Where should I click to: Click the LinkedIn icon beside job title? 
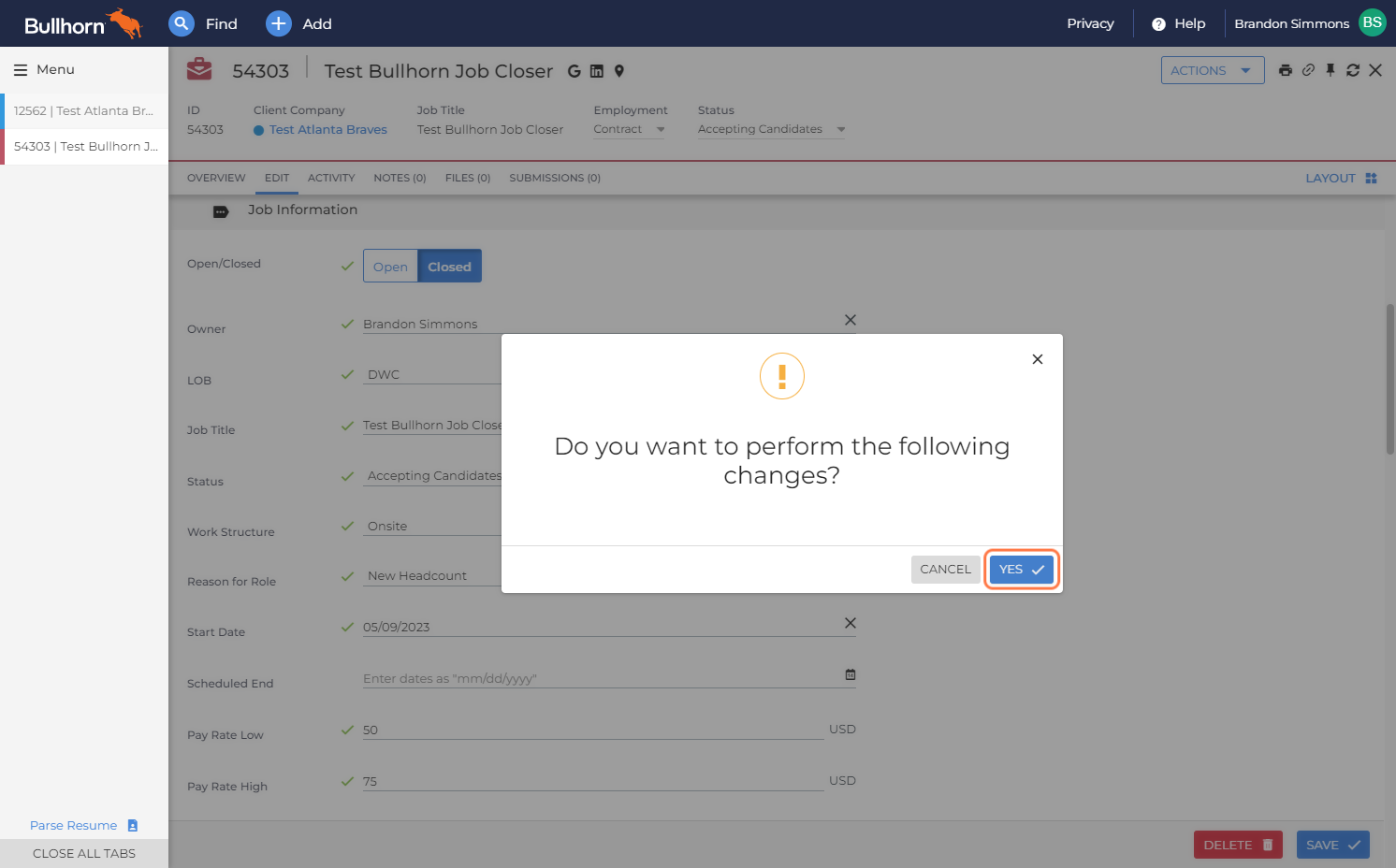point(597,71)
